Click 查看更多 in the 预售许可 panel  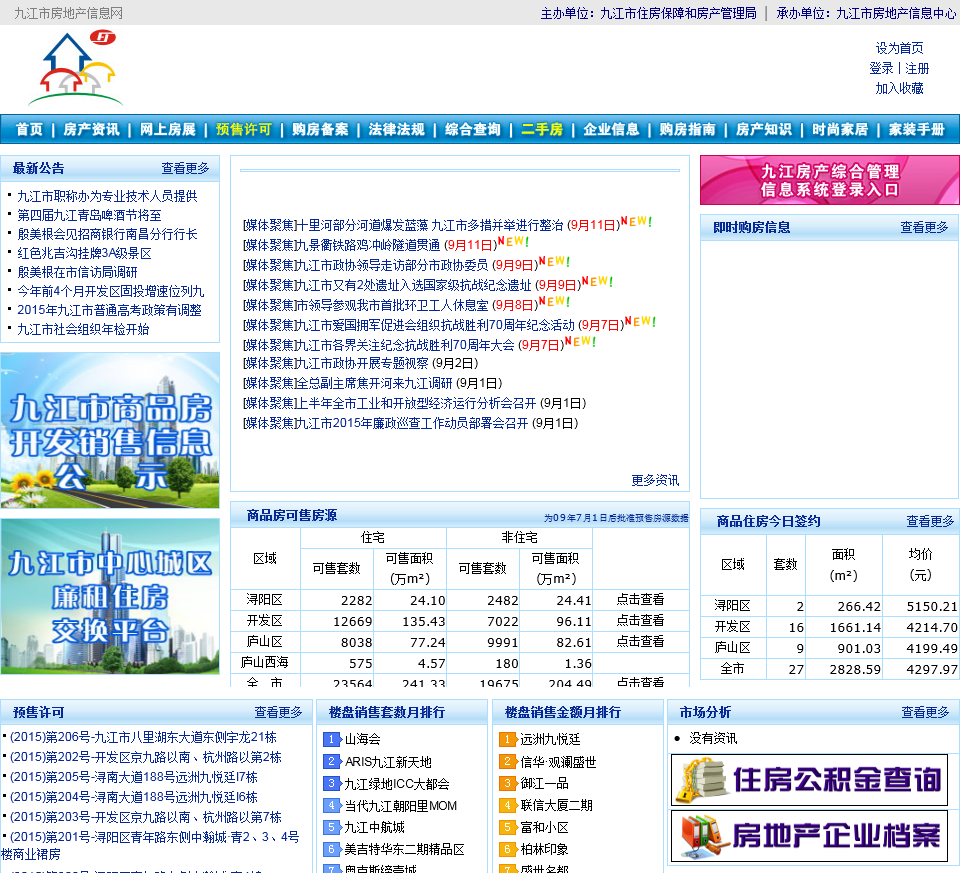[x=278, y=712]
